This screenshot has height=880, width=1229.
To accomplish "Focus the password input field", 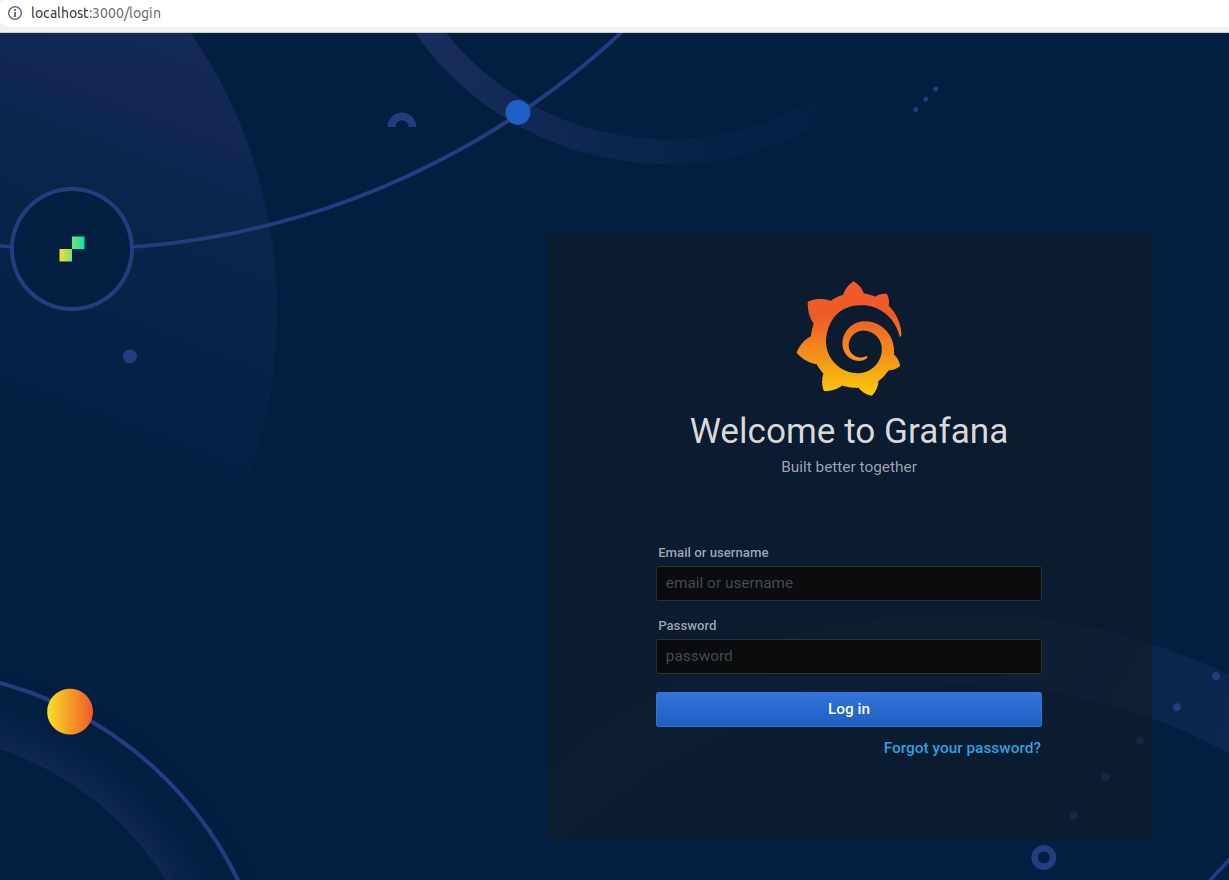I will coord(848,656).
